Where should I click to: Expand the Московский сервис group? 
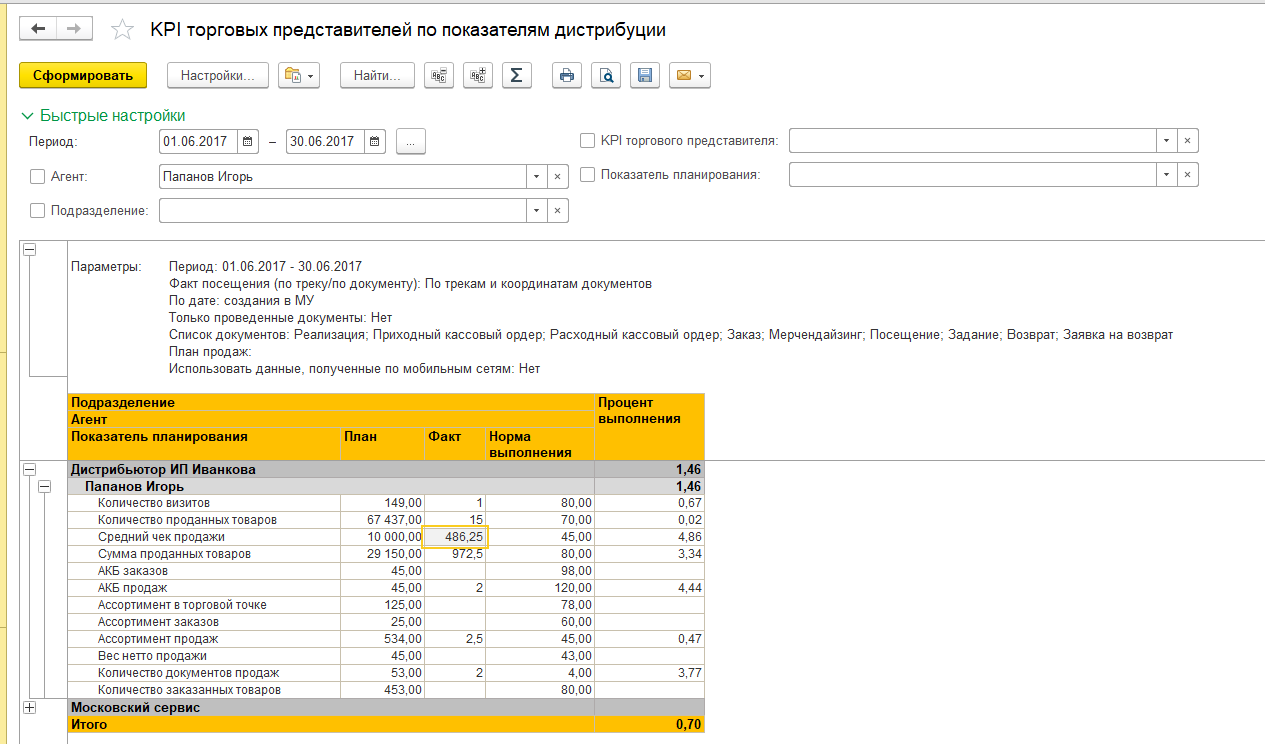click(x=29, y=707)
